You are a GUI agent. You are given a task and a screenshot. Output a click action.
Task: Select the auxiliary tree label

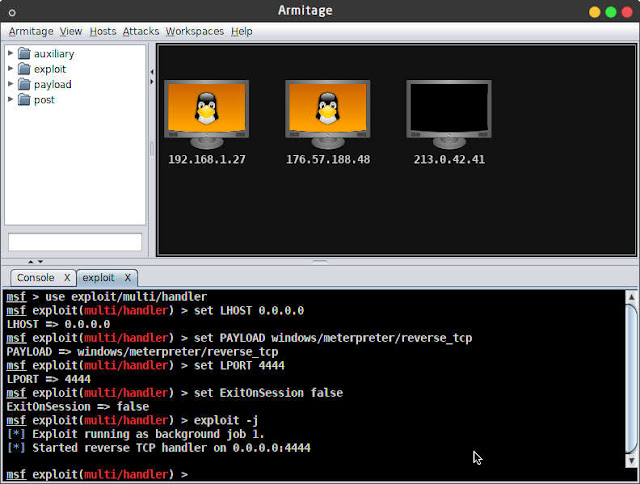point(54,54)
